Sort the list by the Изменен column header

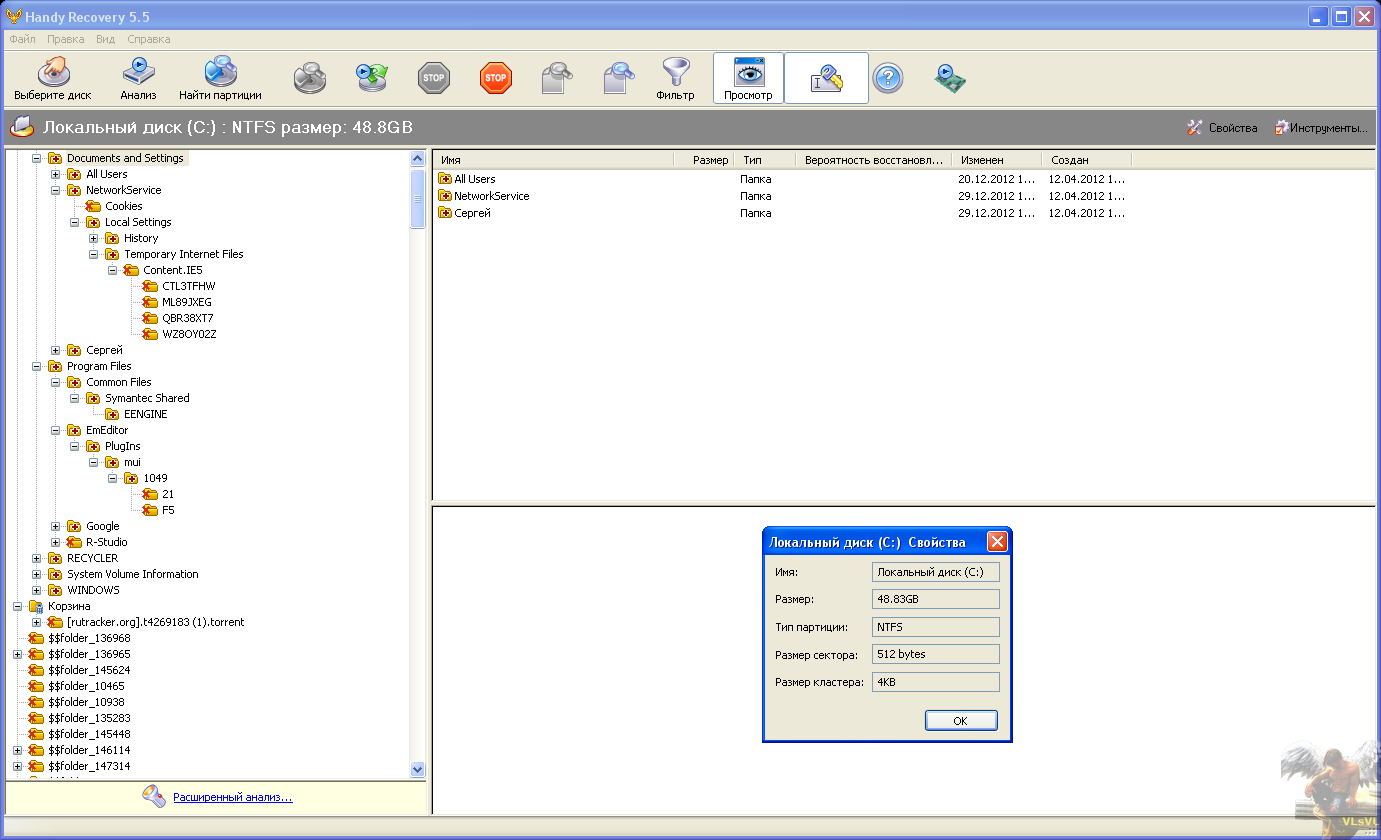(x=995, y=160)
